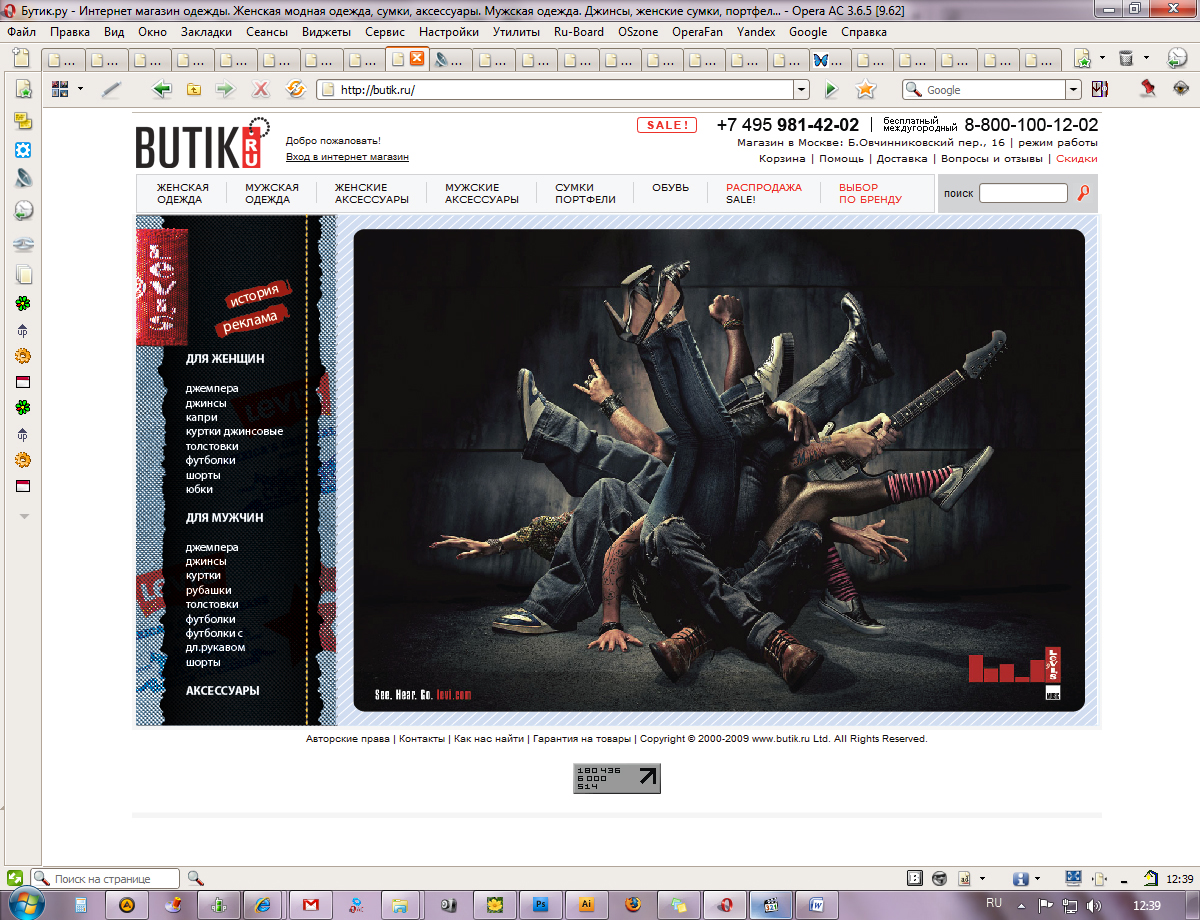Viewport: 1200px width, 920px height.
Task: Open МУЖСКИЕ АКСЕССУАРЫ category
Action: (482, 193)
